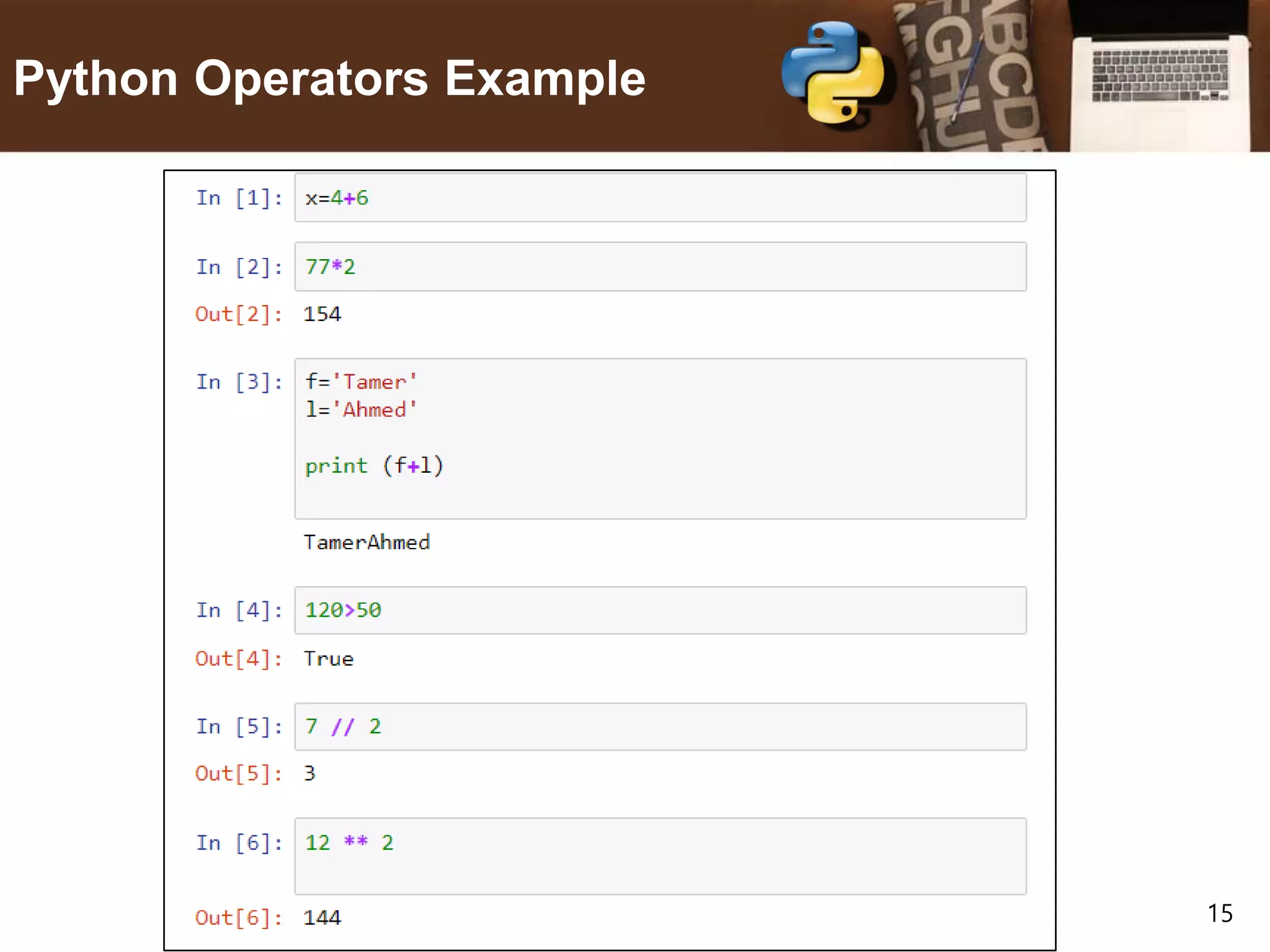Image resolution: width=1270 pixels, height=952 pixels.
Task: Click inside the 77*2 code cell
Action: tap(660, 267)
